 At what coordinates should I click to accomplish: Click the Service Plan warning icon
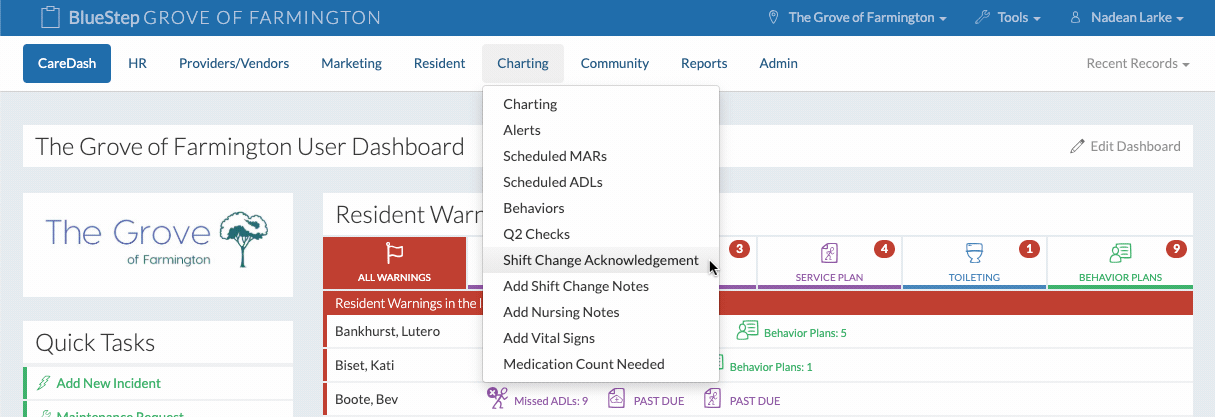click(829, 253)
